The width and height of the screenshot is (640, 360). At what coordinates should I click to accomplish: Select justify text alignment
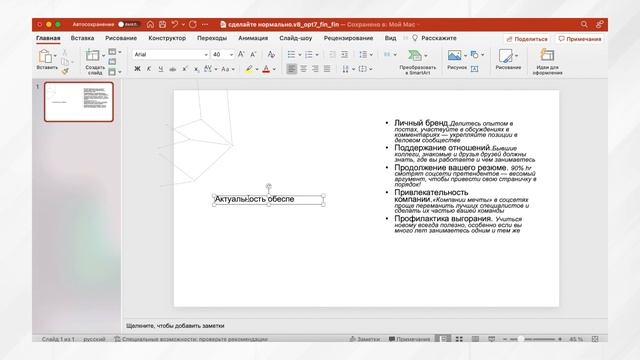327,69
